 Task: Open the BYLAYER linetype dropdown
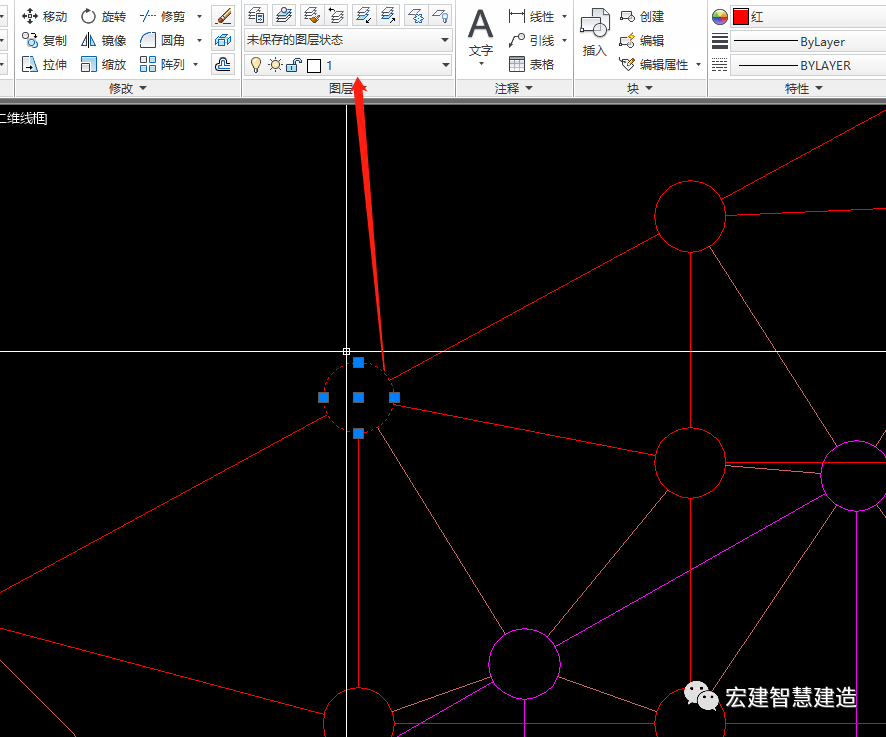pyautogui.click(x=809, y=65)
